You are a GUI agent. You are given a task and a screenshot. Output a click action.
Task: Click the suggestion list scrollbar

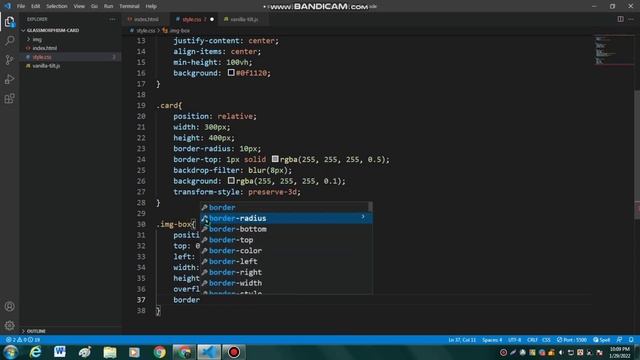[370, 207]
